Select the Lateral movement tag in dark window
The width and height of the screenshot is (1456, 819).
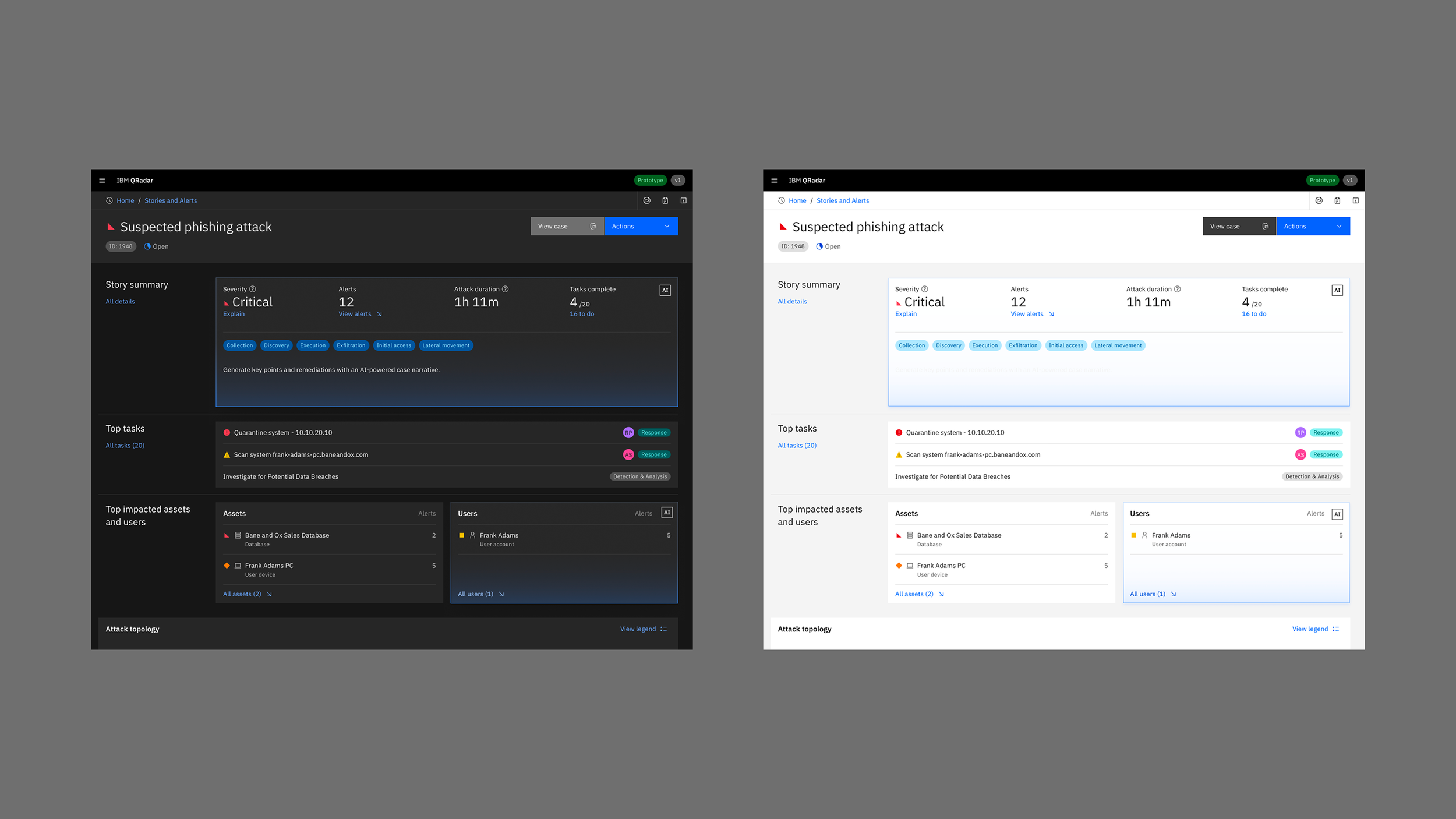(x=446, y=345)
